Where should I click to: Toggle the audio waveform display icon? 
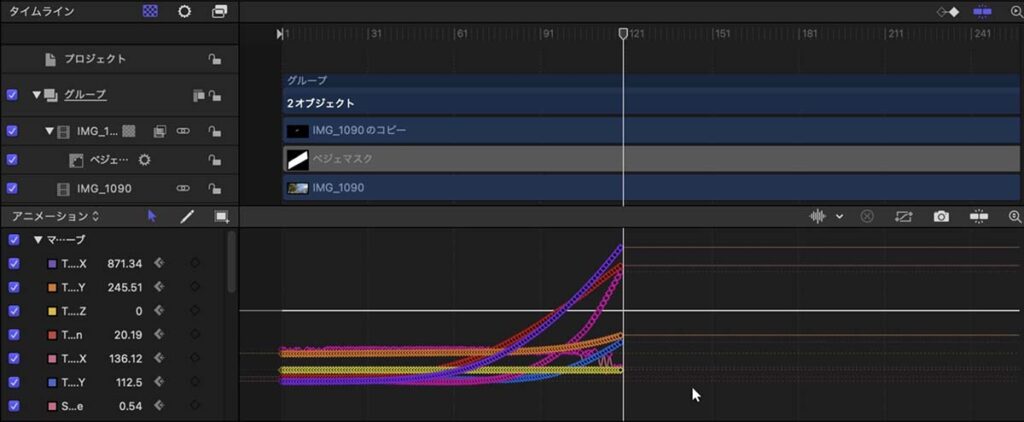818,216
